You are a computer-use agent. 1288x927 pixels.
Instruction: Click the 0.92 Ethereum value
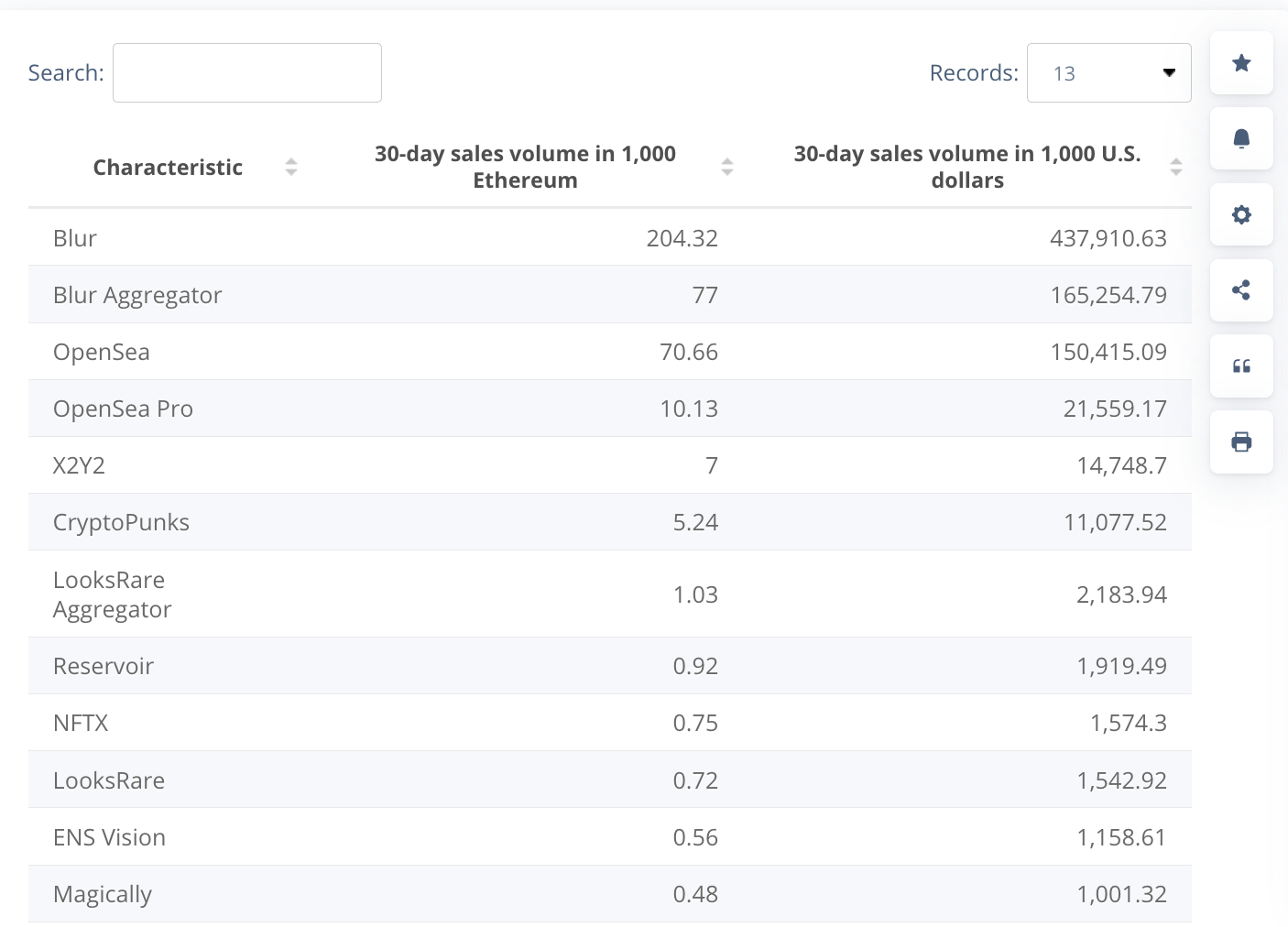pos(695,666)
